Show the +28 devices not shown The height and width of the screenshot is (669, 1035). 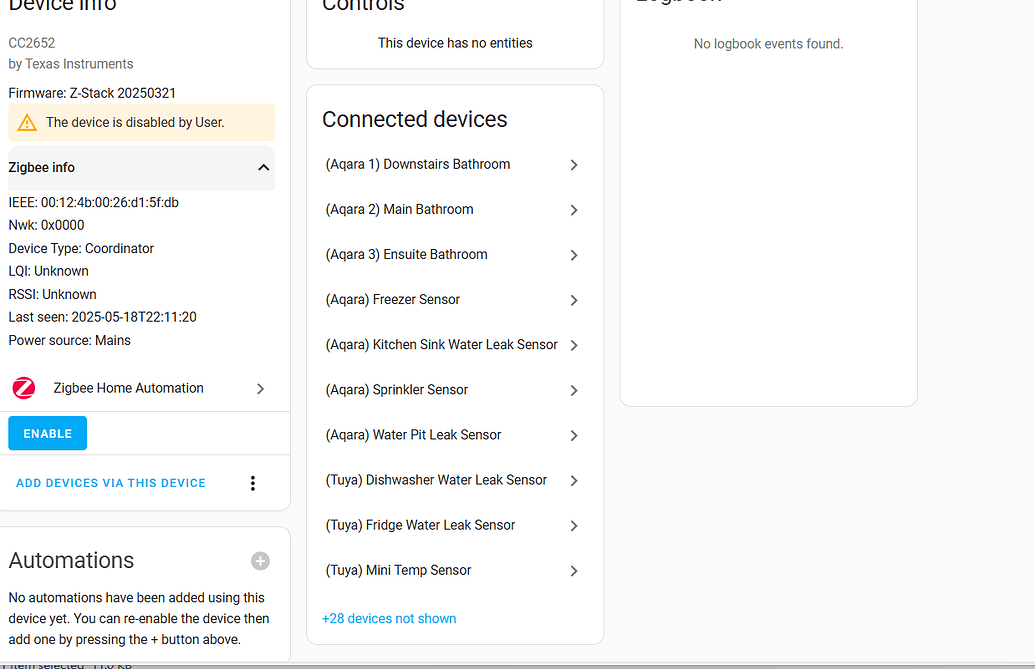click(x=389, y=618)
